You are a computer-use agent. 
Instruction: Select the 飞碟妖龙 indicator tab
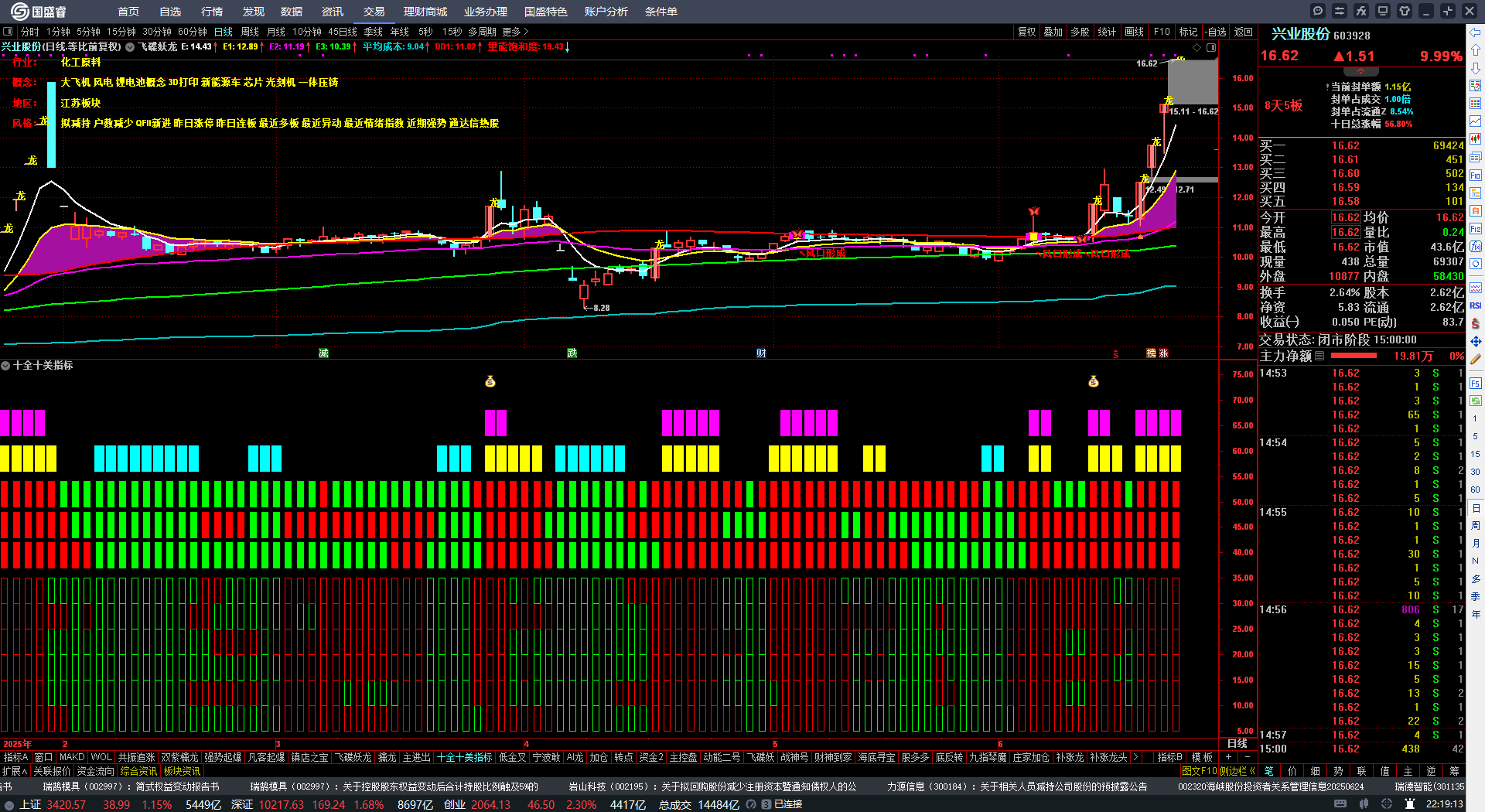click(353, 757)
